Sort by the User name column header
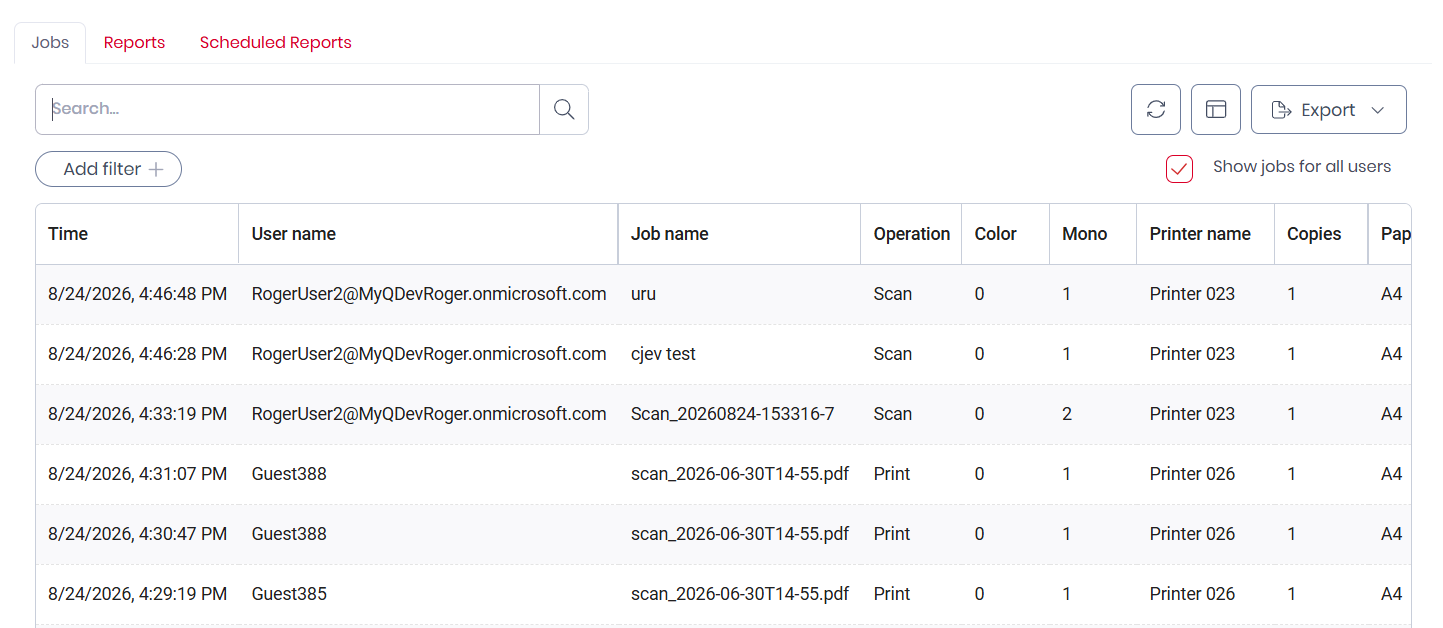The image size is (1443, 628). (x=428, y=234)
